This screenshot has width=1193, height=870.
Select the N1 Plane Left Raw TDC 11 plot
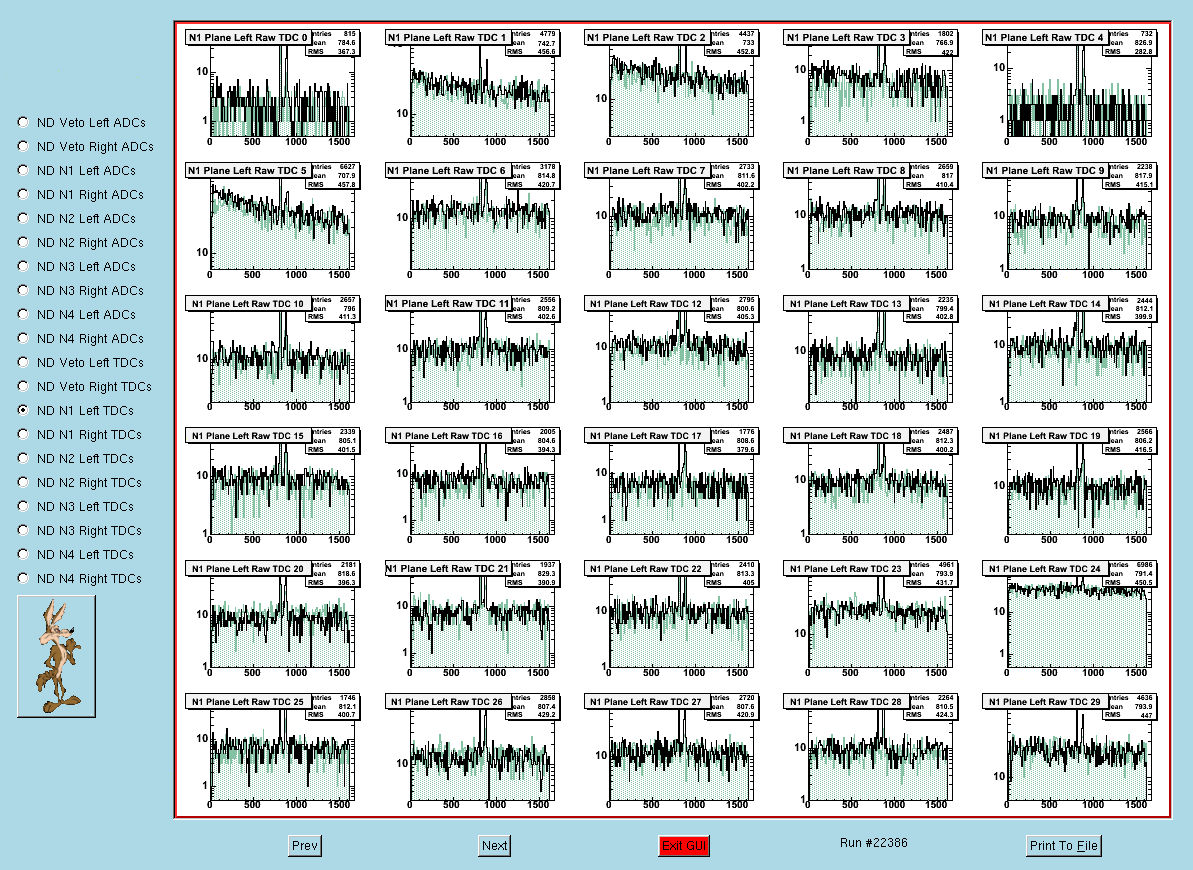pyautogui.click(x=471, y=353)
